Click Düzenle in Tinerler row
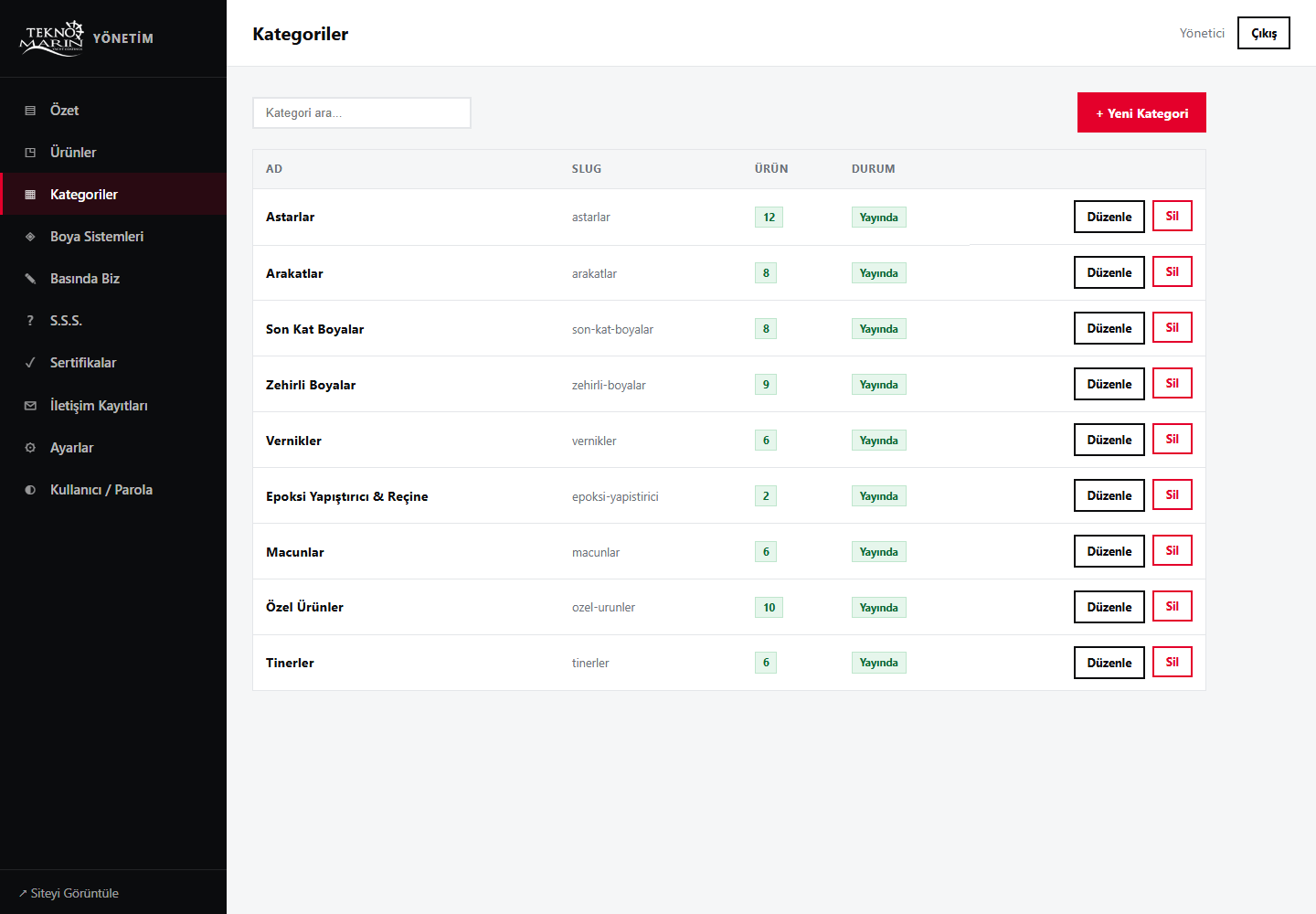1316x914 pixels. click(1109, 663)
